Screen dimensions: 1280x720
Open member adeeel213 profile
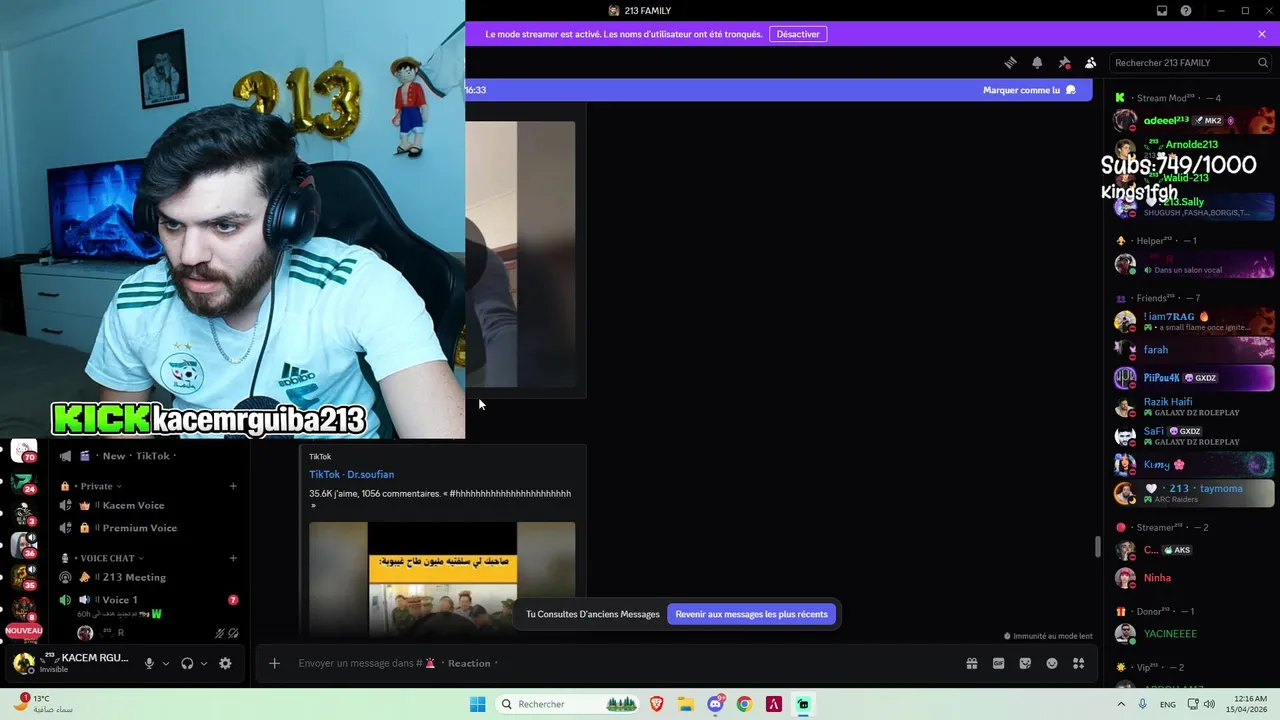[1195, 120]
